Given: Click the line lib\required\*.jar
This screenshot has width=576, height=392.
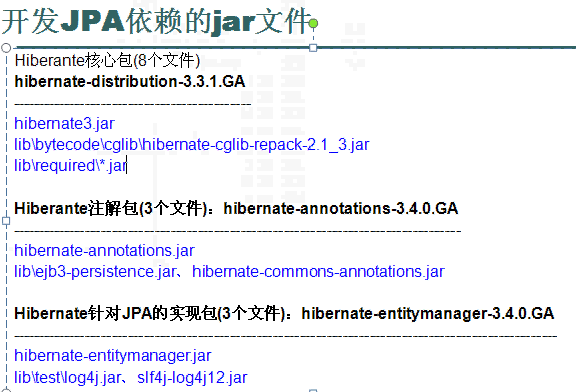Looking at the screenshot, I should (x=70, y=166).
